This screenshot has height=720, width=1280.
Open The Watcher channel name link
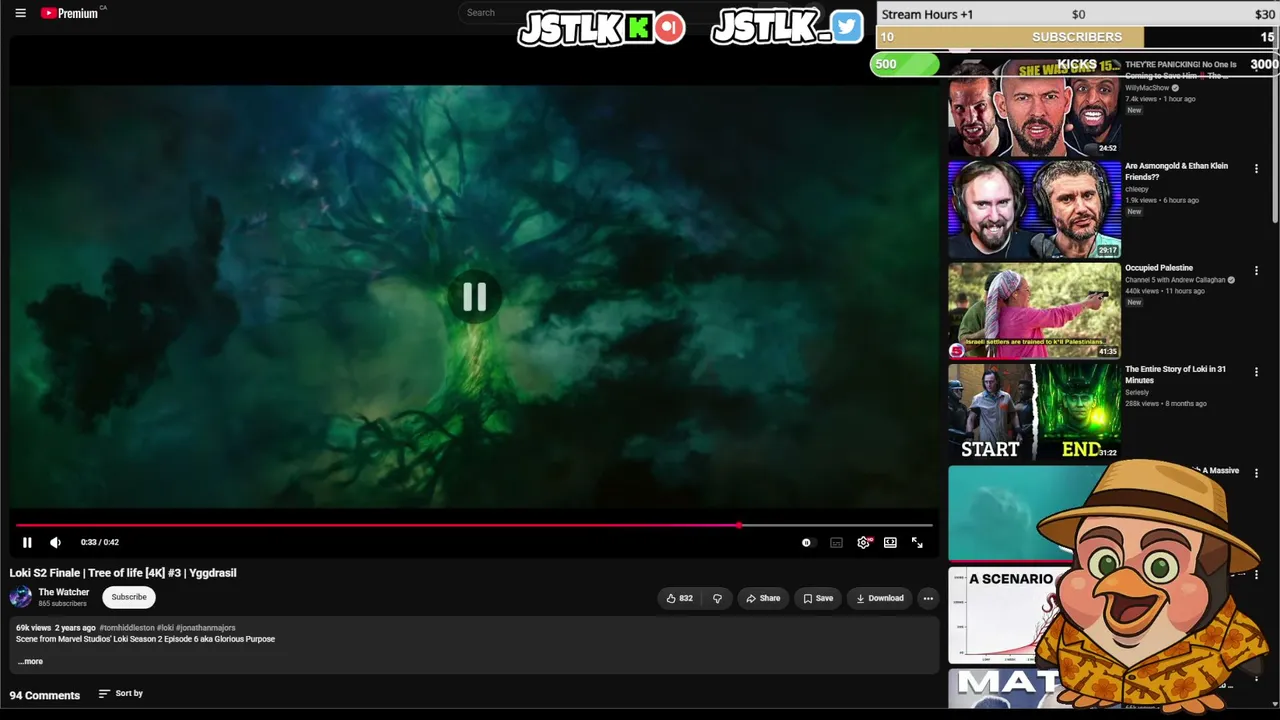click(x=64, y=592)
